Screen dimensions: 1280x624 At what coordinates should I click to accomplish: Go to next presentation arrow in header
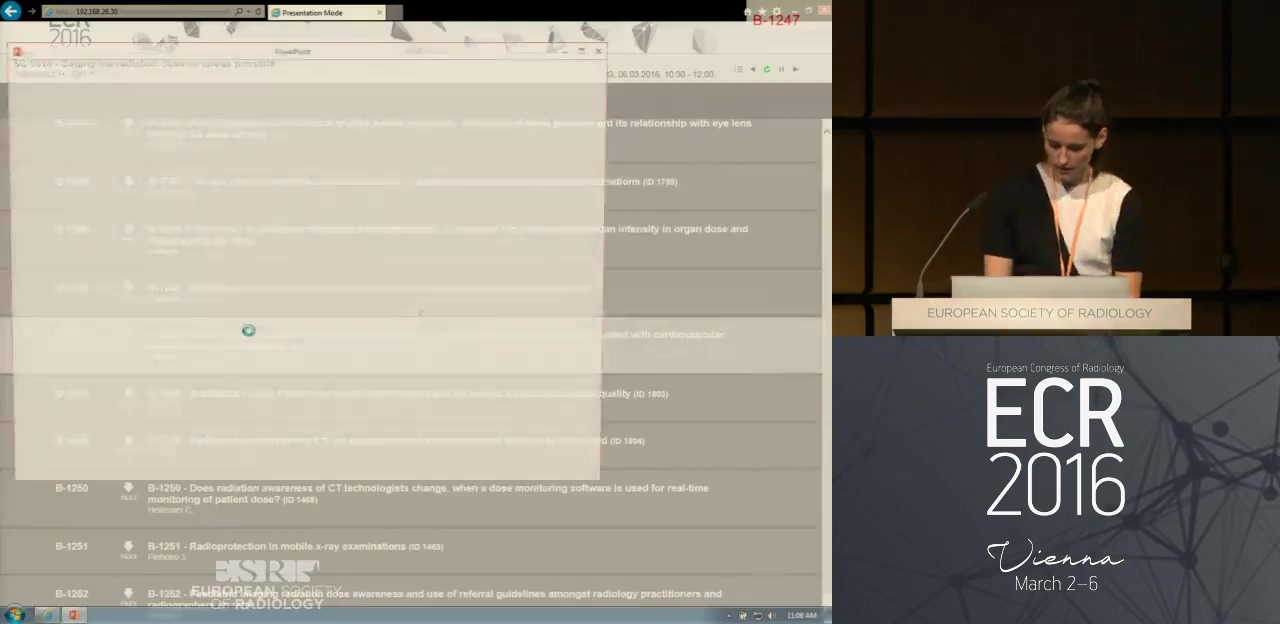click(x=795, y=69)
